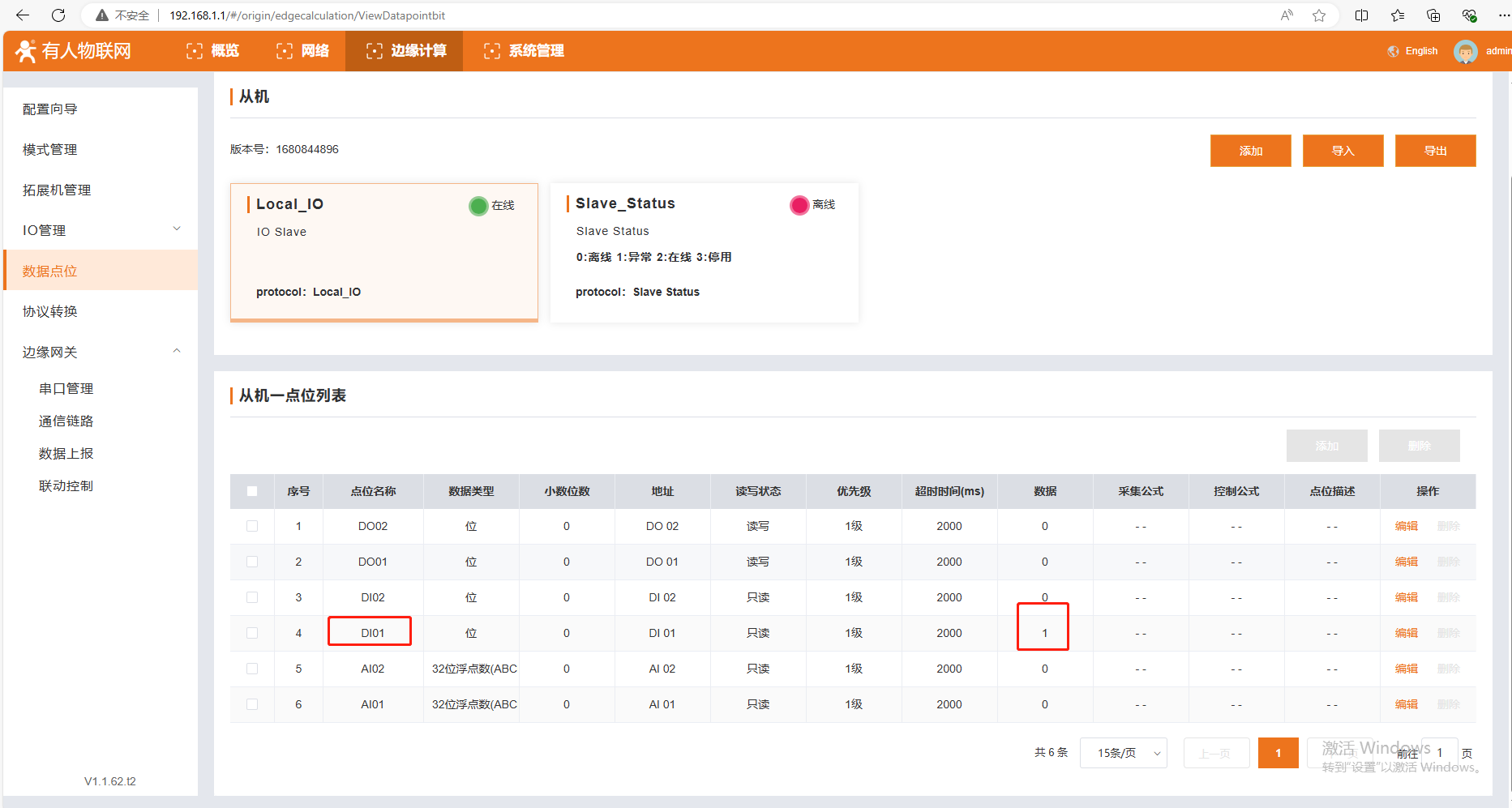Select the checkbox for row DI01
Image resolution: width=1512 pixels, height=808 pixels.
coord(252,633)
